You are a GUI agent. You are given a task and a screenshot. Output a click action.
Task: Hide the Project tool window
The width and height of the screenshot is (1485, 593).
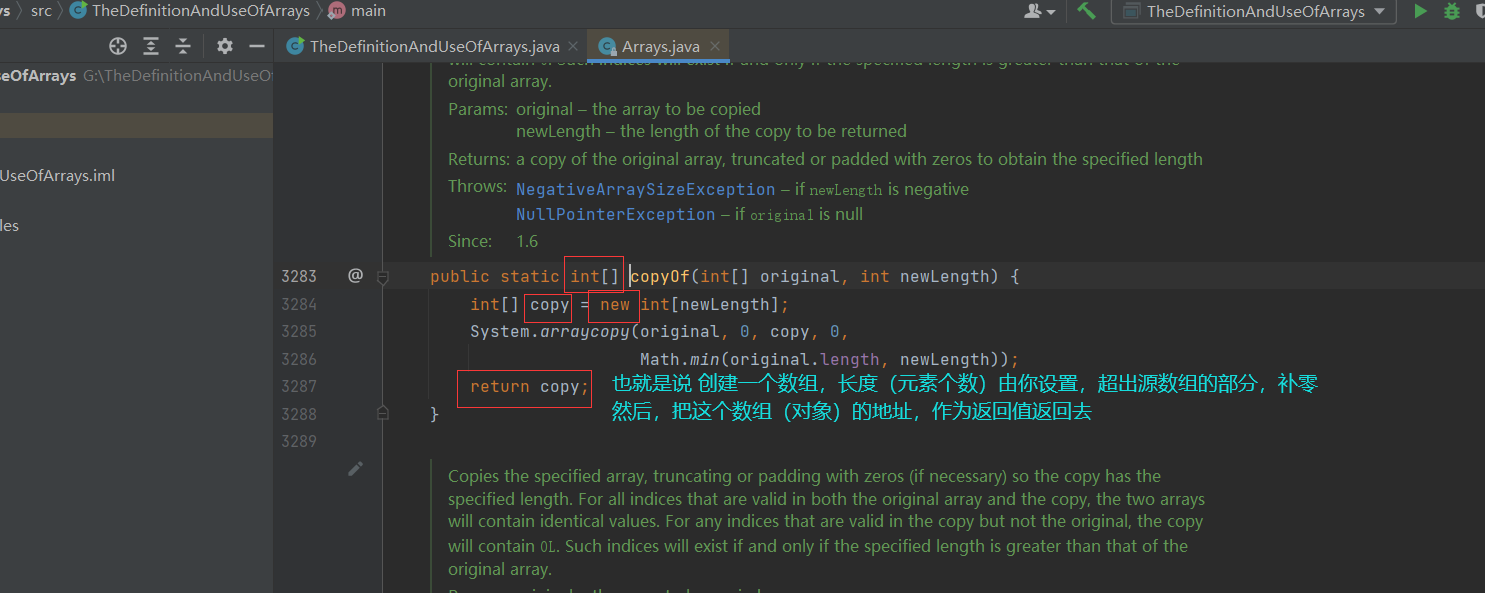pyautogui.click(x=257, y=46)
